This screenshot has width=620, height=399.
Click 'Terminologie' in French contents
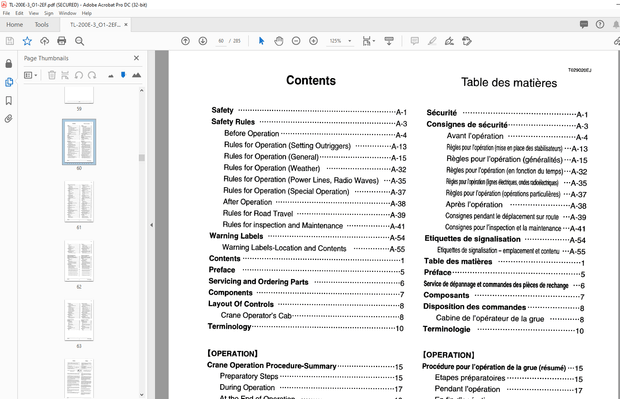(446, 329)
